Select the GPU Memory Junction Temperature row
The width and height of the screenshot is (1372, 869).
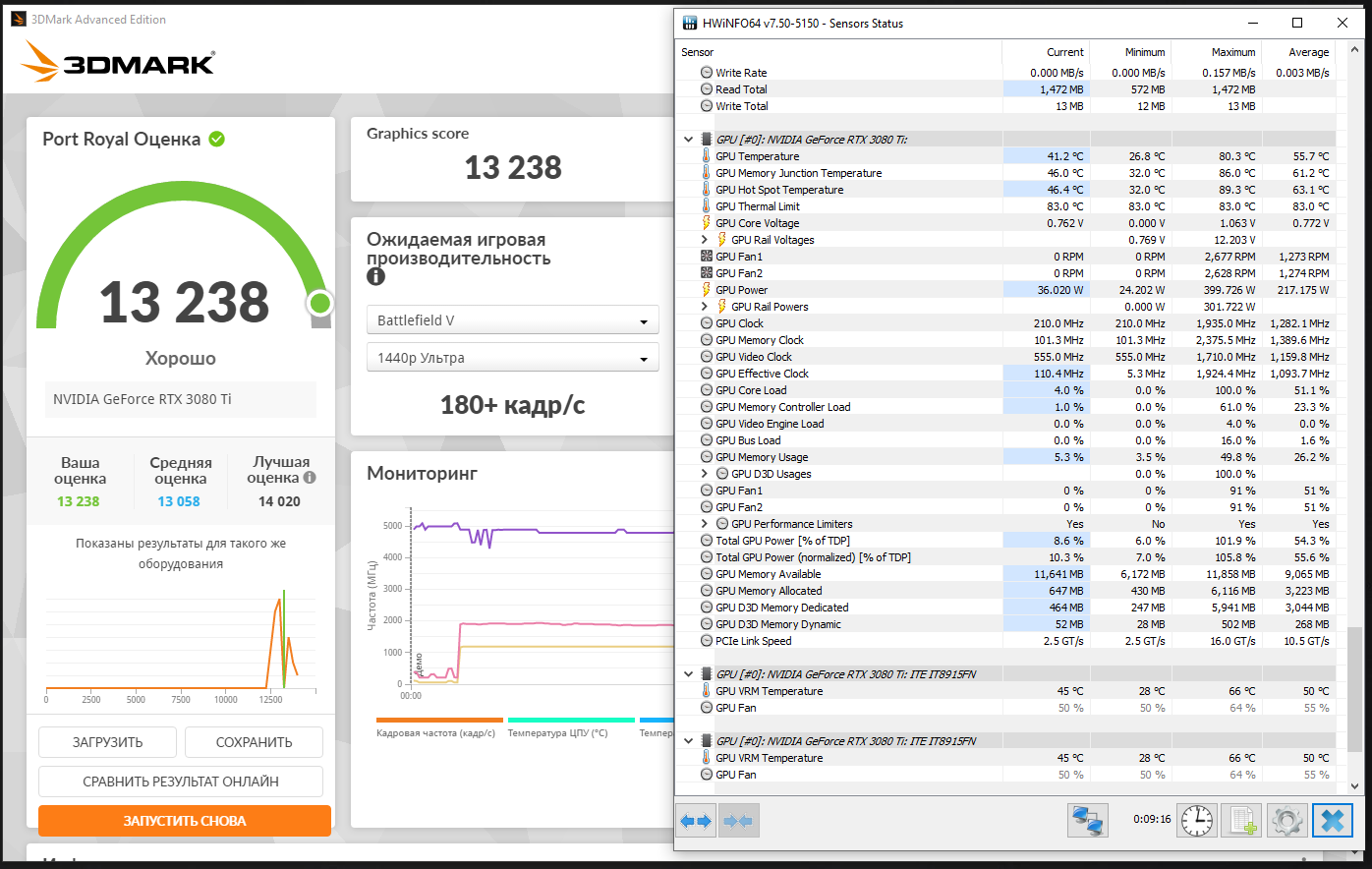point(1005,173)
